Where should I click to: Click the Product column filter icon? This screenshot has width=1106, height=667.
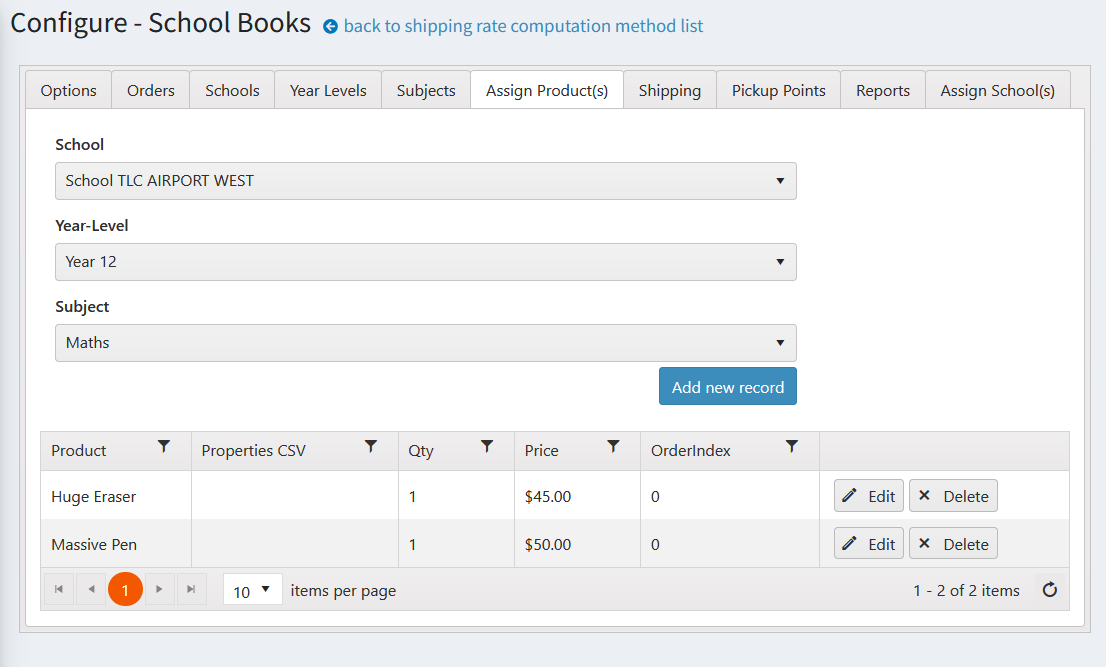click(164, 447)
